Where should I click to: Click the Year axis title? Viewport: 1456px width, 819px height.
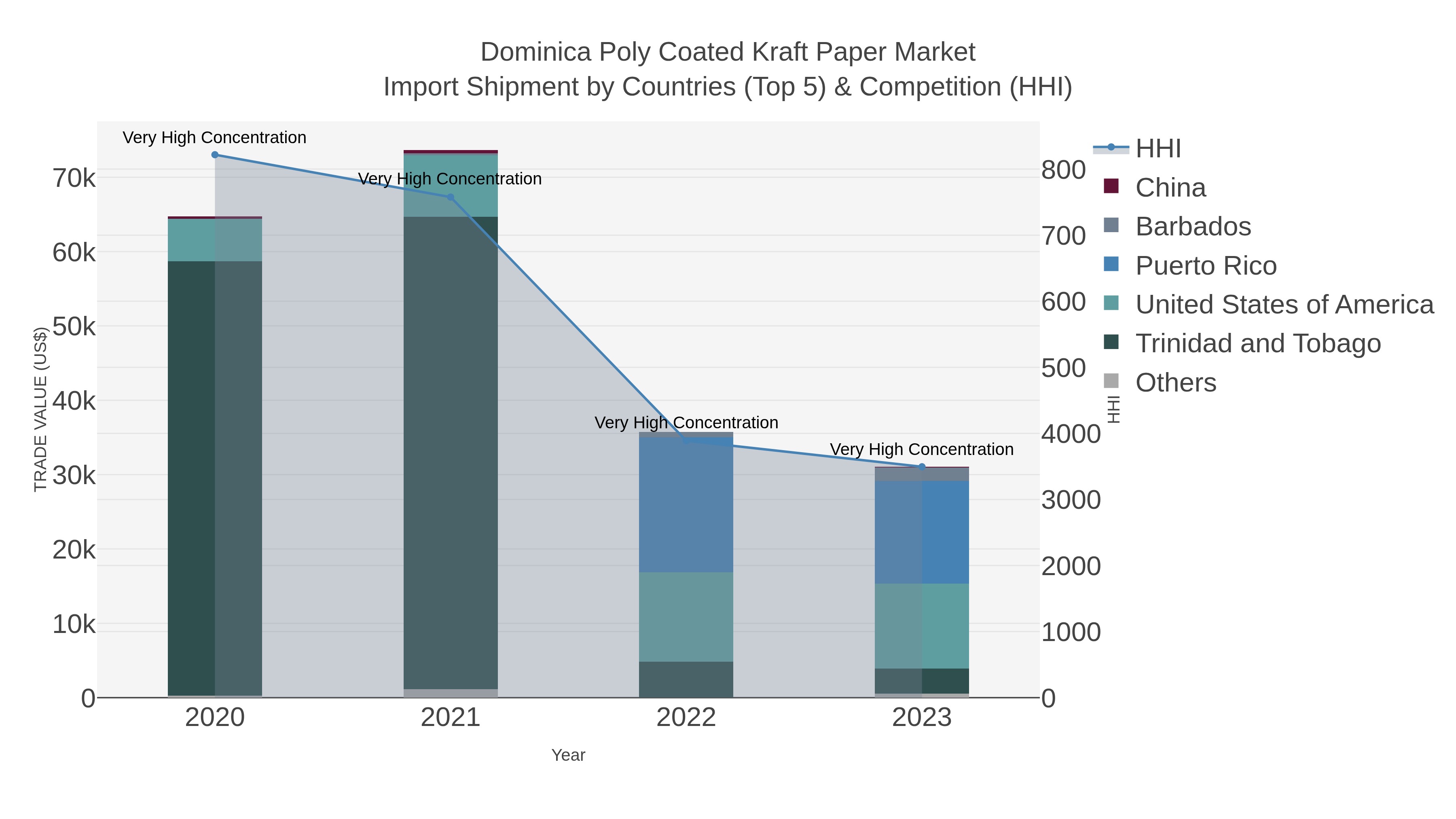point(568,755)
